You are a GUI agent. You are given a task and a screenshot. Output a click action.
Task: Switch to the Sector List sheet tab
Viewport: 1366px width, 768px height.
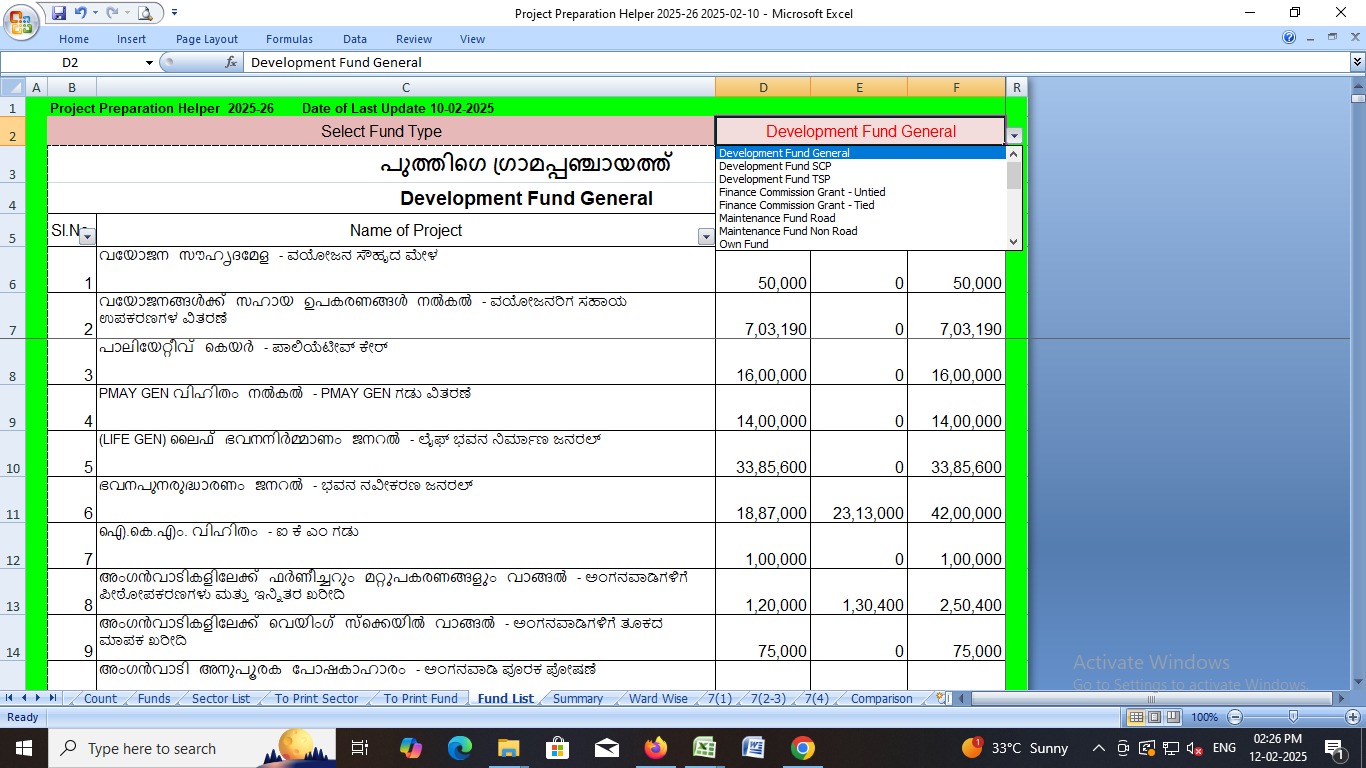(x=221, y=699)
